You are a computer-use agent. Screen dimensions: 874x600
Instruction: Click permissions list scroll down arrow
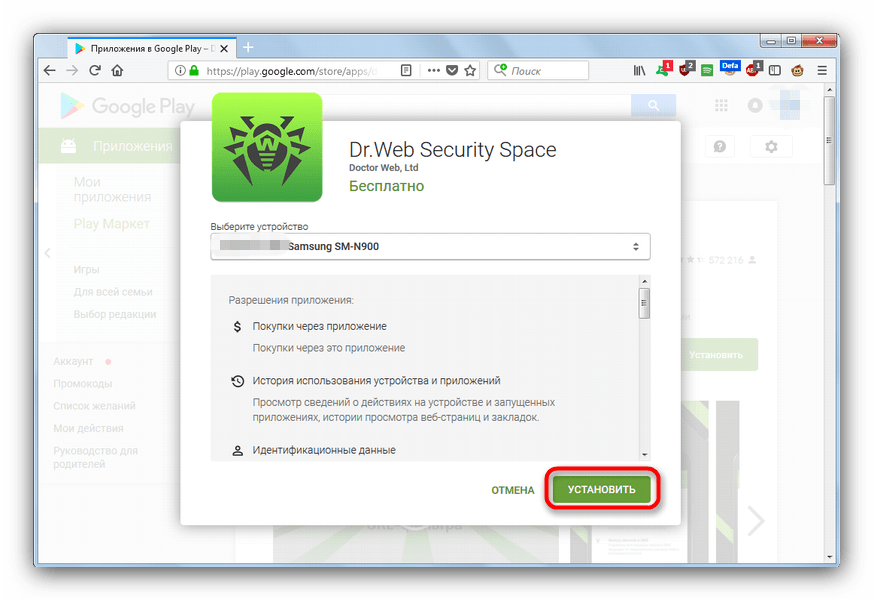pyautogui.click(x=644, y=455)
